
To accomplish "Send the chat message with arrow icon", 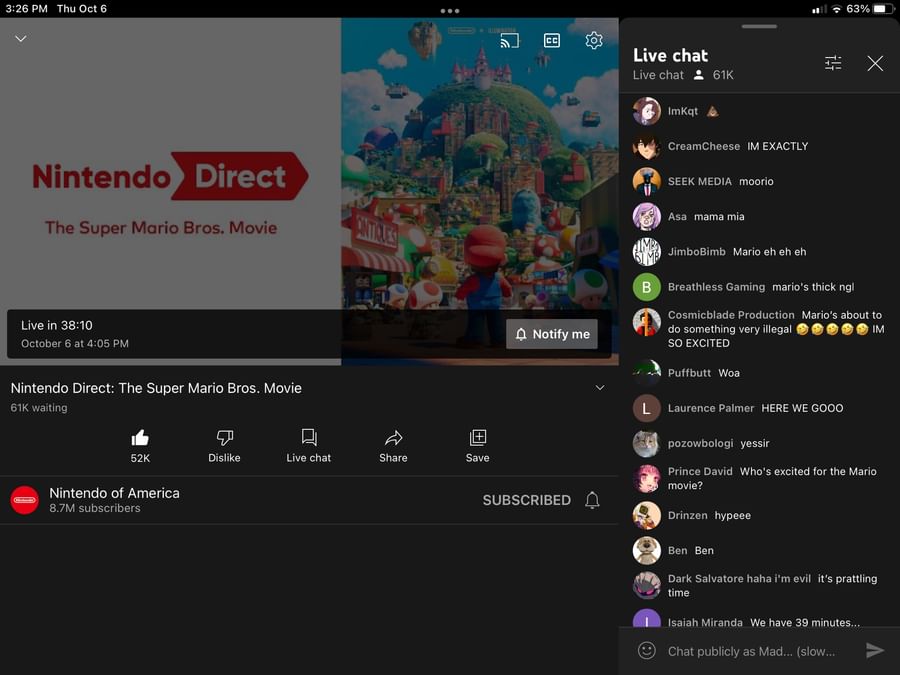I will pos(874,650).
